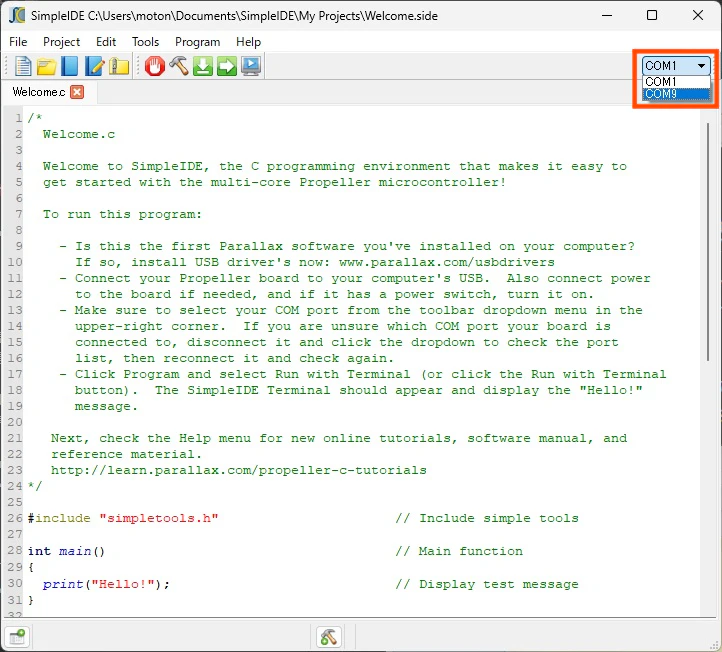Click the New Project document icon

point(23,66)
